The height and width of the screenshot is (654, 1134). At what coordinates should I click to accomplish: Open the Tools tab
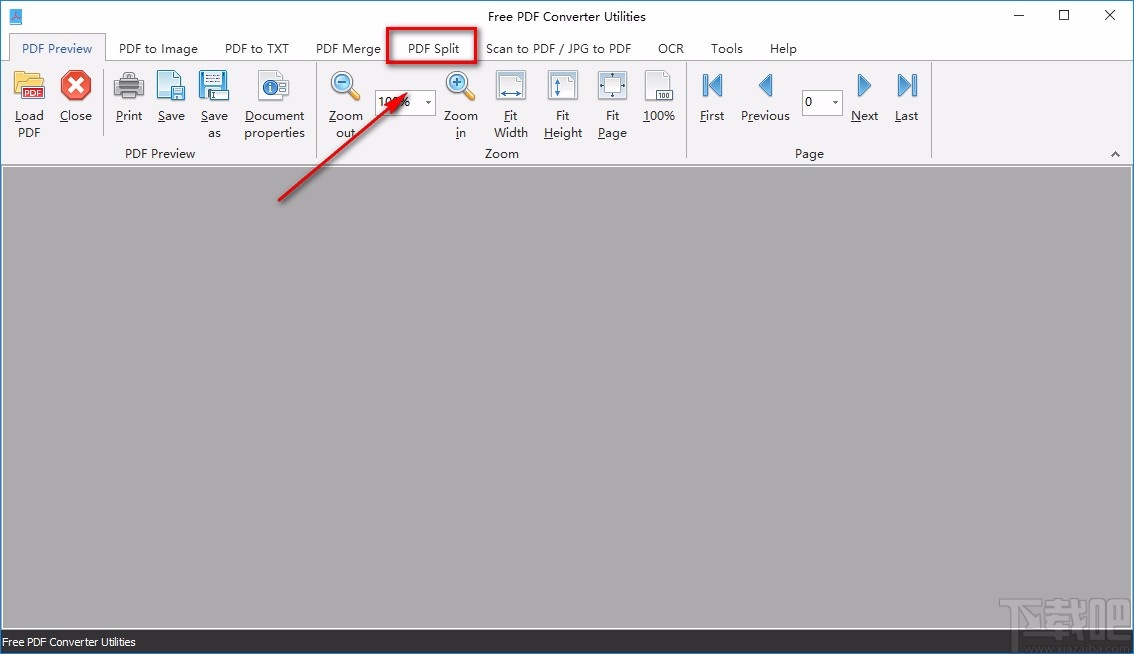click(x=727, y=48)
